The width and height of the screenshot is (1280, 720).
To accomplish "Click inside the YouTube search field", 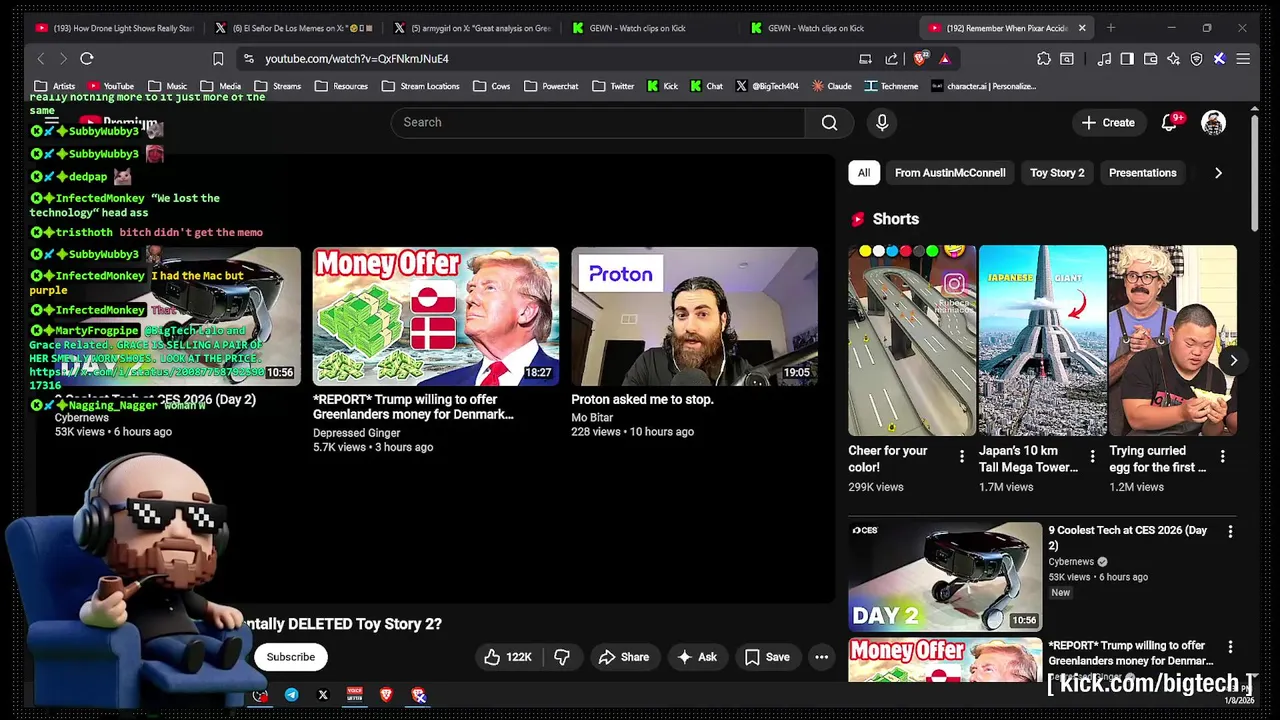I will 597,122.
